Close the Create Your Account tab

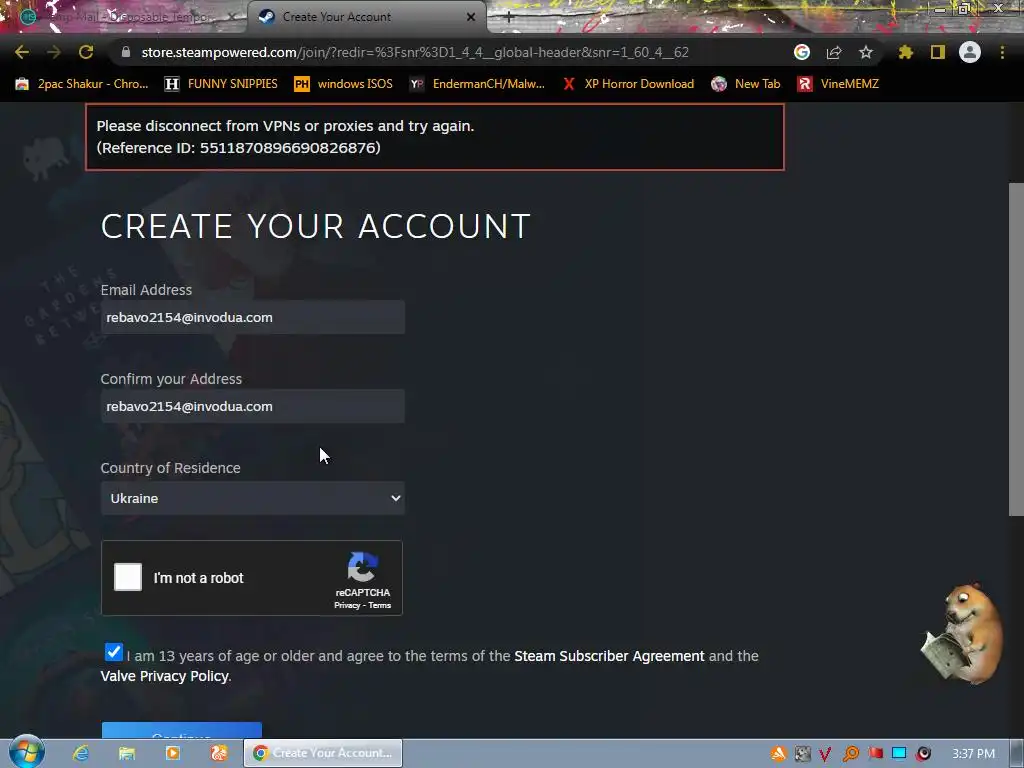pos(471,17)
